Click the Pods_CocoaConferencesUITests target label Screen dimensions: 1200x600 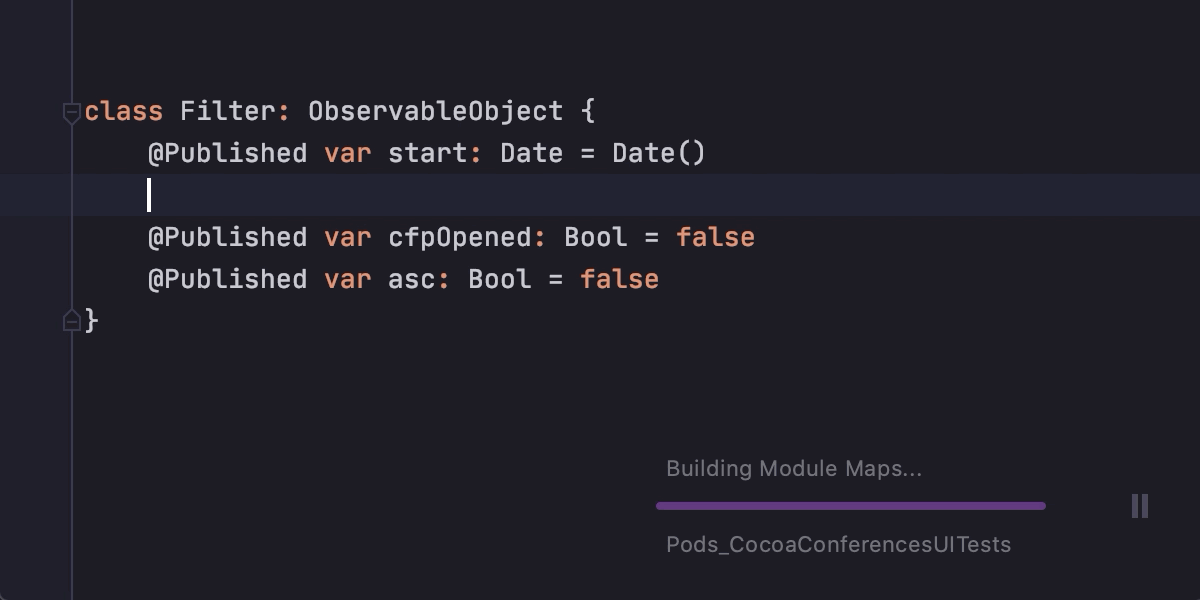pyautogui.click(x=838, y=545)
